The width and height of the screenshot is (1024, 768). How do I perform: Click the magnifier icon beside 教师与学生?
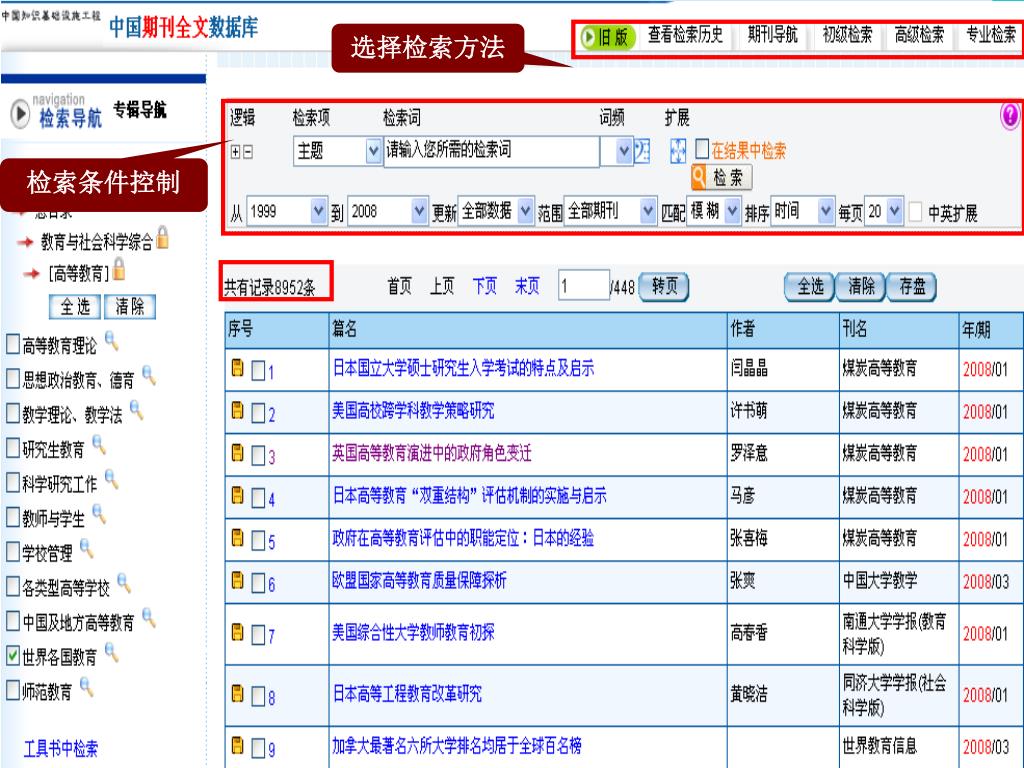coord(99,515)
